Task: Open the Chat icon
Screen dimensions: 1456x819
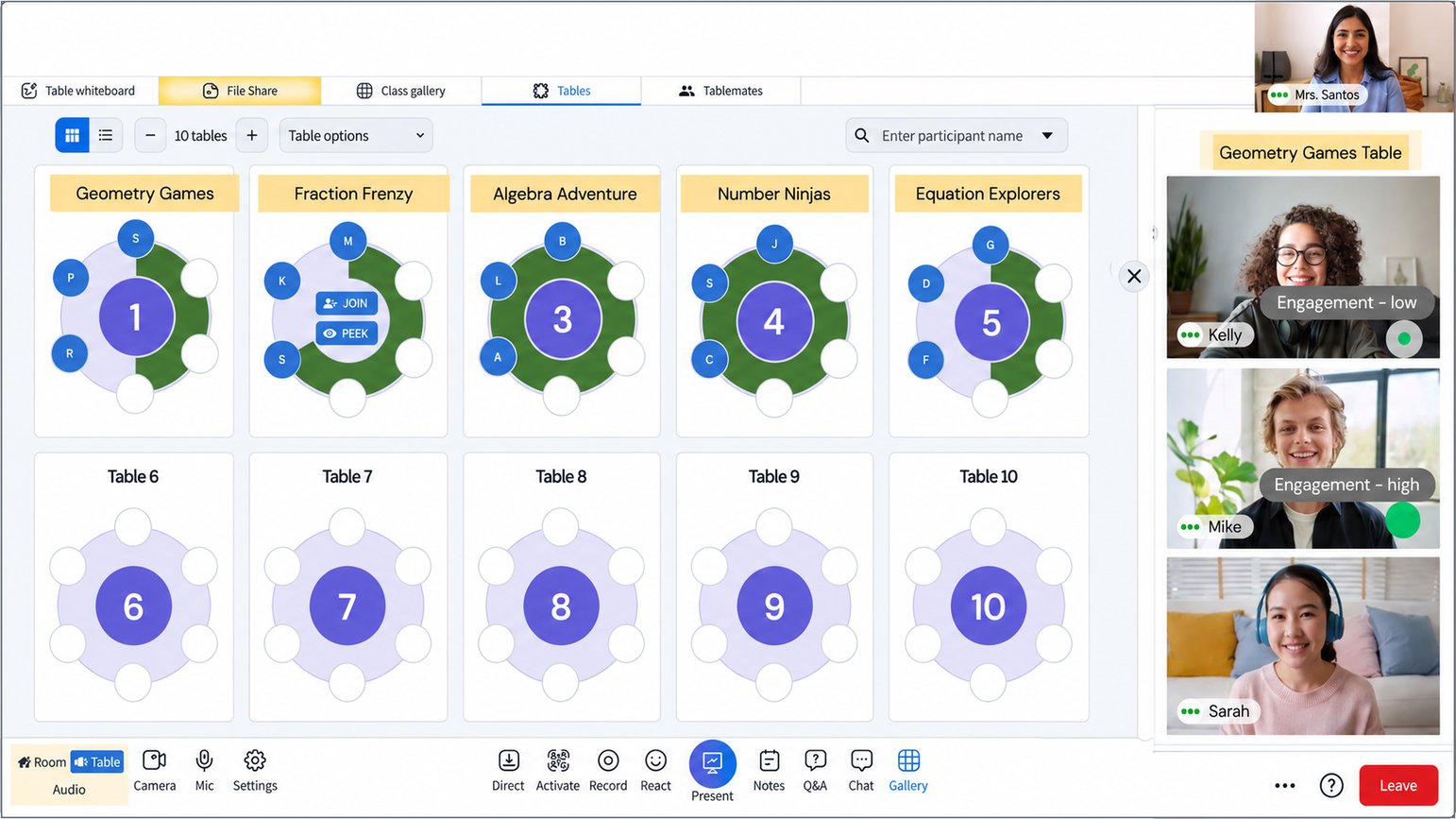Action: pos(861,760)
